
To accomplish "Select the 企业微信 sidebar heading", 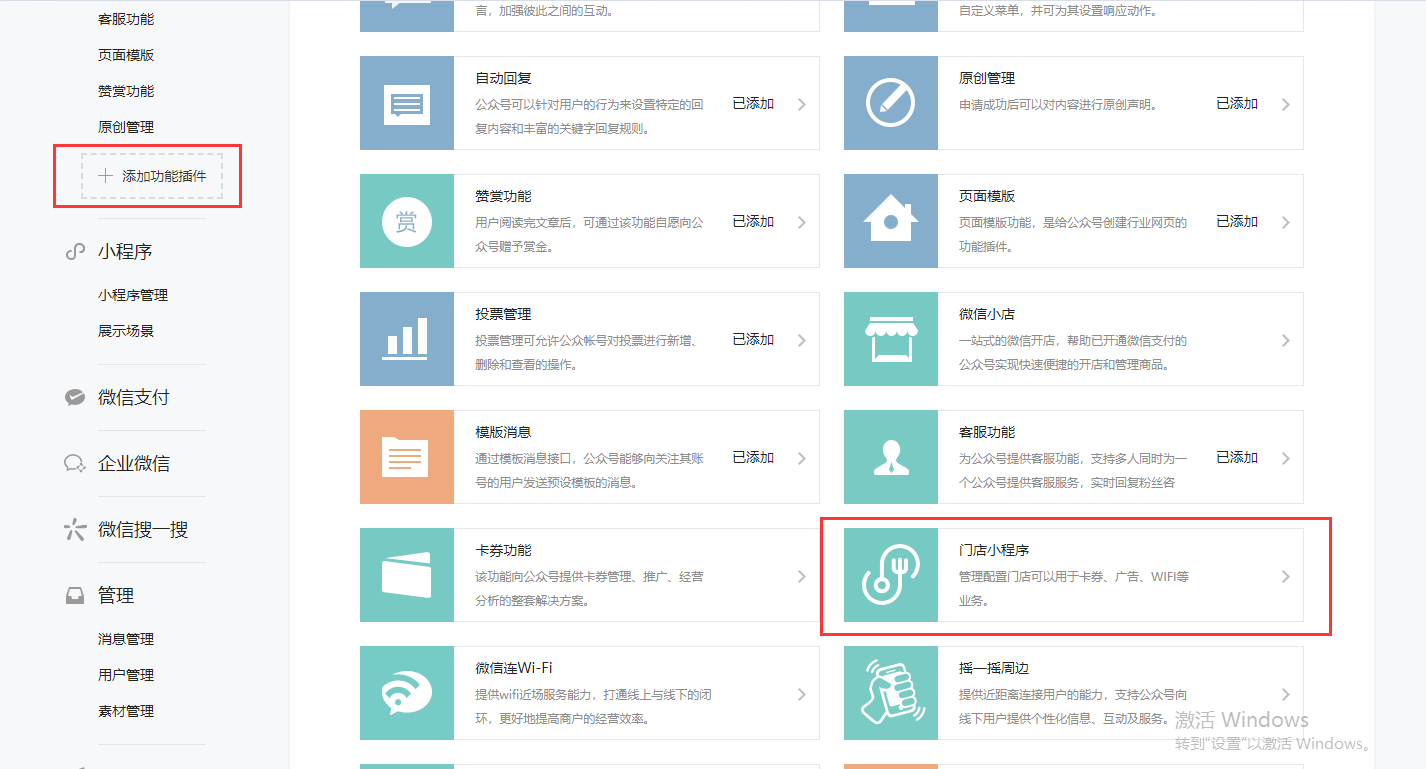I will coord(134,464).
